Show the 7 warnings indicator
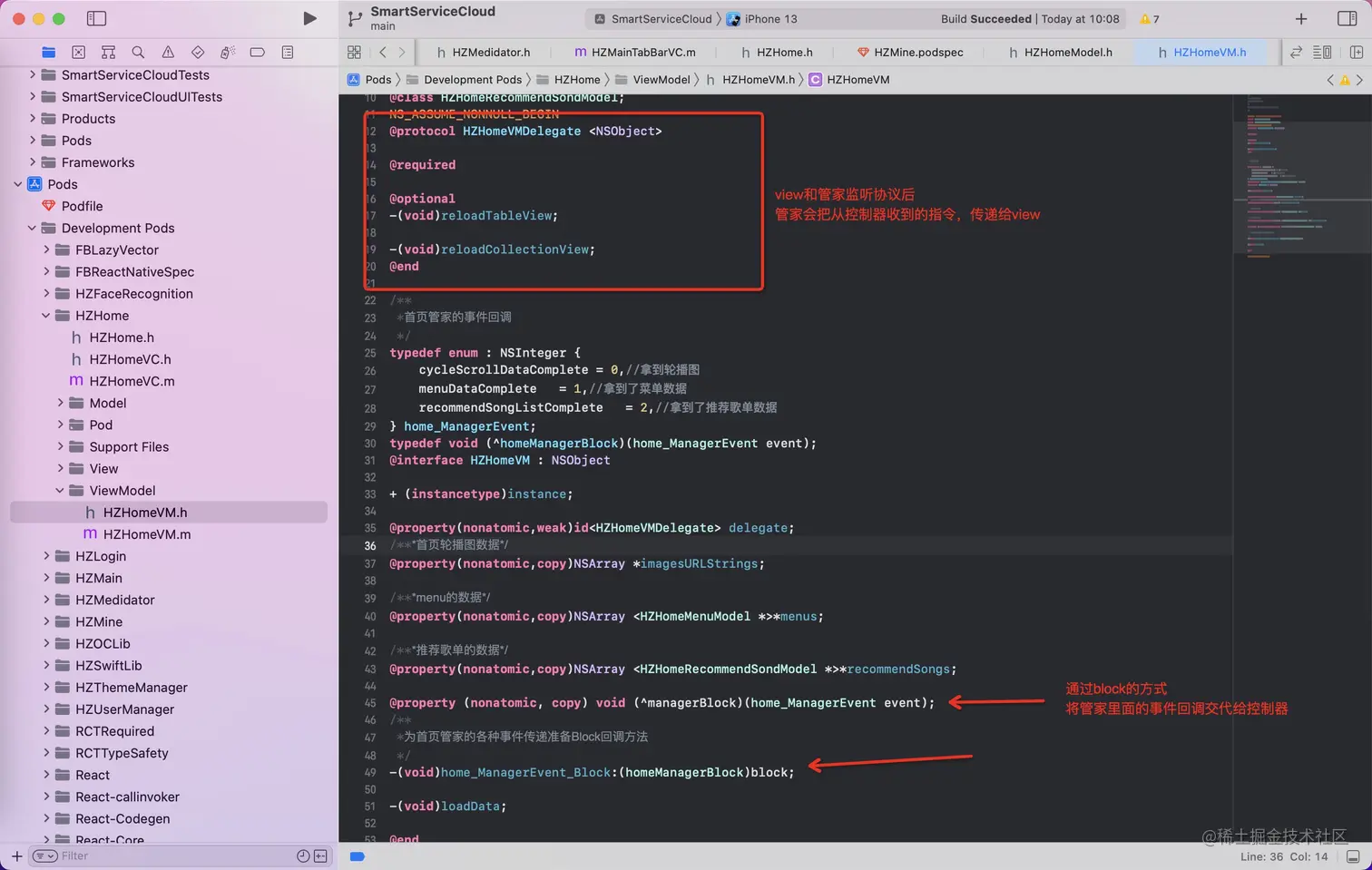This screenshot has height=870, width=1372. [1150, 19]
